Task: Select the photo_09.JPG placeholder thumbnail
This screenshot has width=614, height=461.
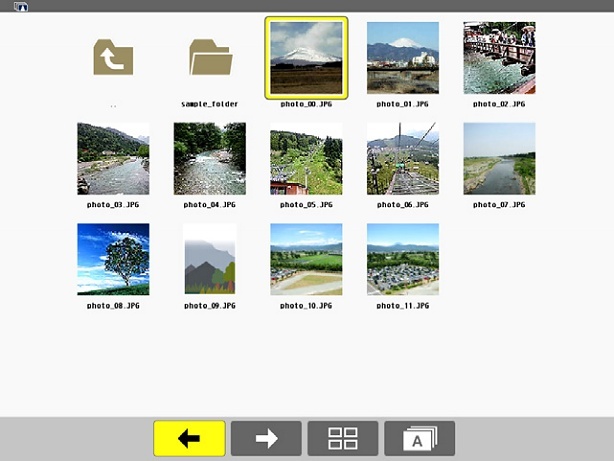Action: point(210,259)
